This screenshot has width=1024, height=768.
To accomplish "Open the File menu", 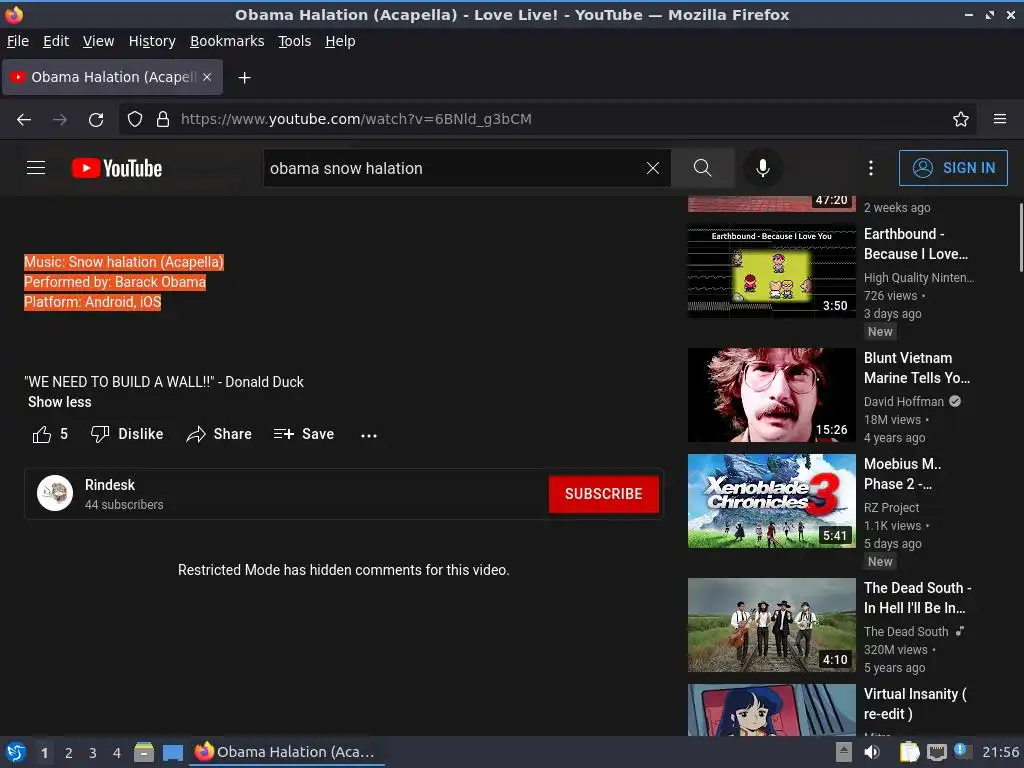I will click(18, 41).
